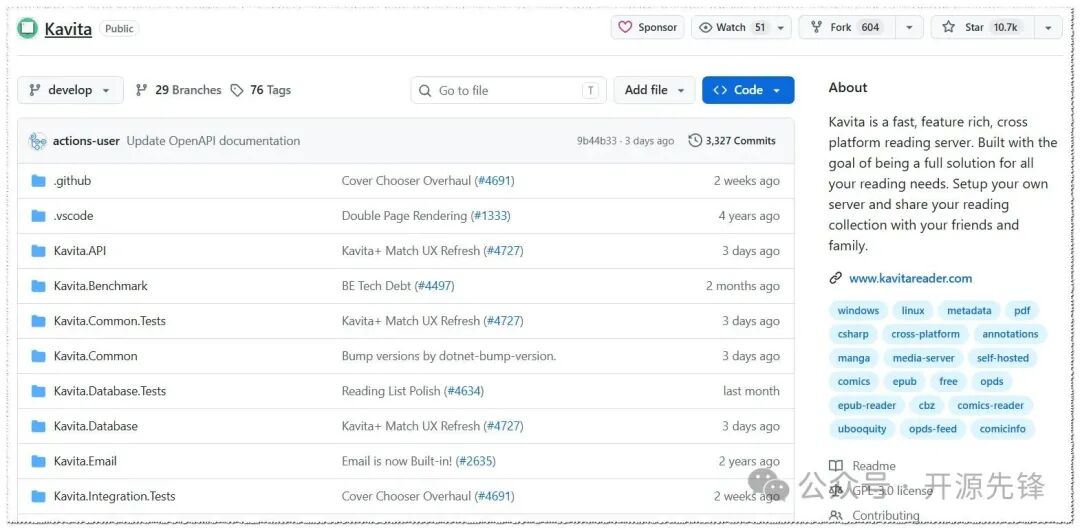Open the Fork options dropdown arrow

click(x=909, y=28)
